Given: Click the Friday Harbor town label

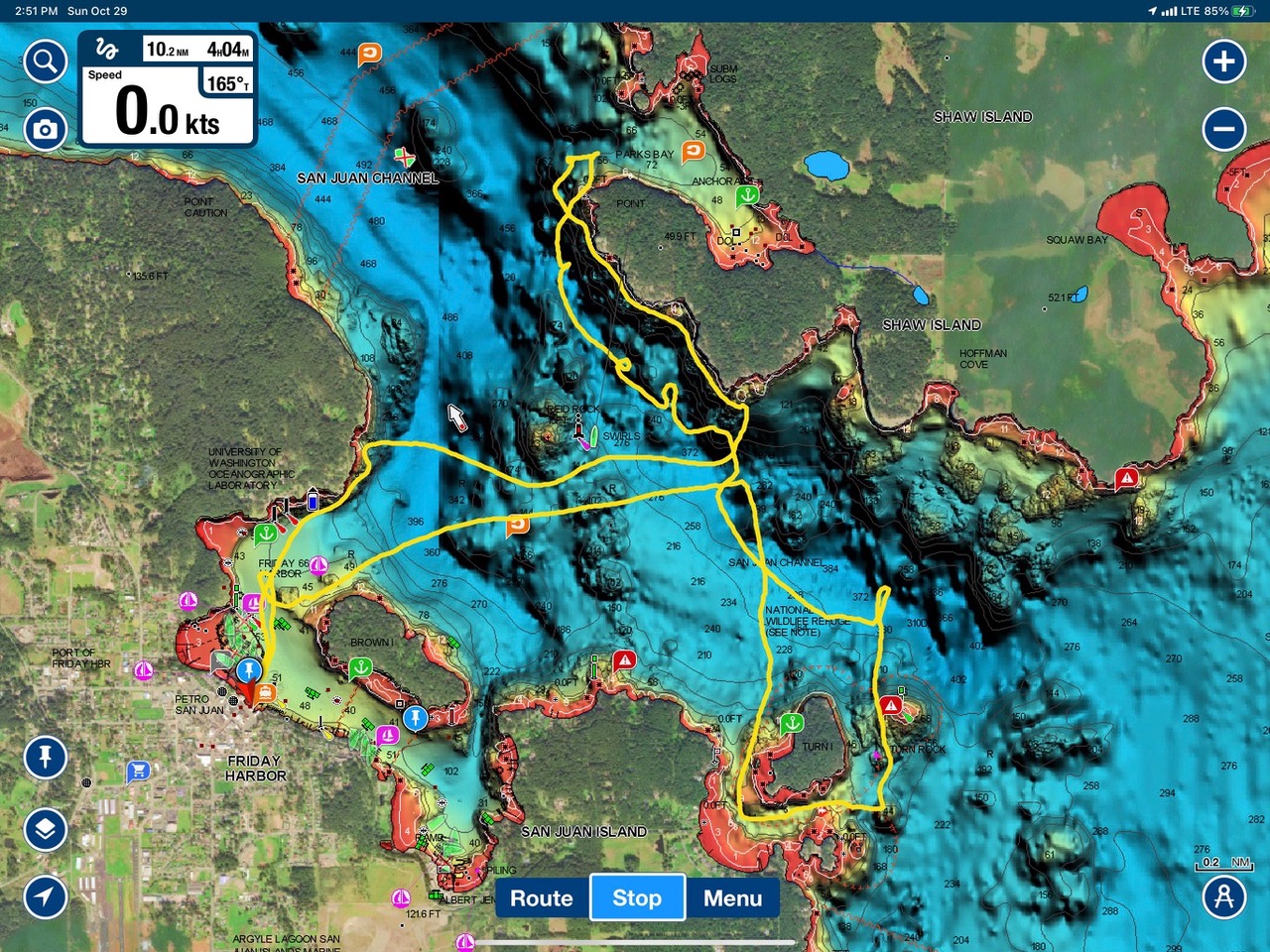Looking at the screenshot, I should point(256,769).
